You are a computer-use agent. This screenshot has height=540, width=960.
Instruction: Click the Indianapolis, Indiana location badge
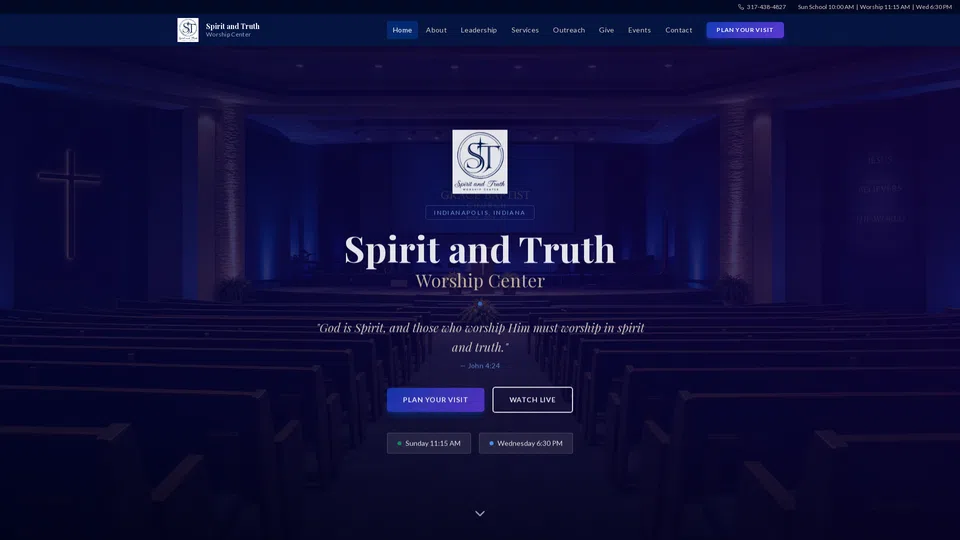pos(479,212)
